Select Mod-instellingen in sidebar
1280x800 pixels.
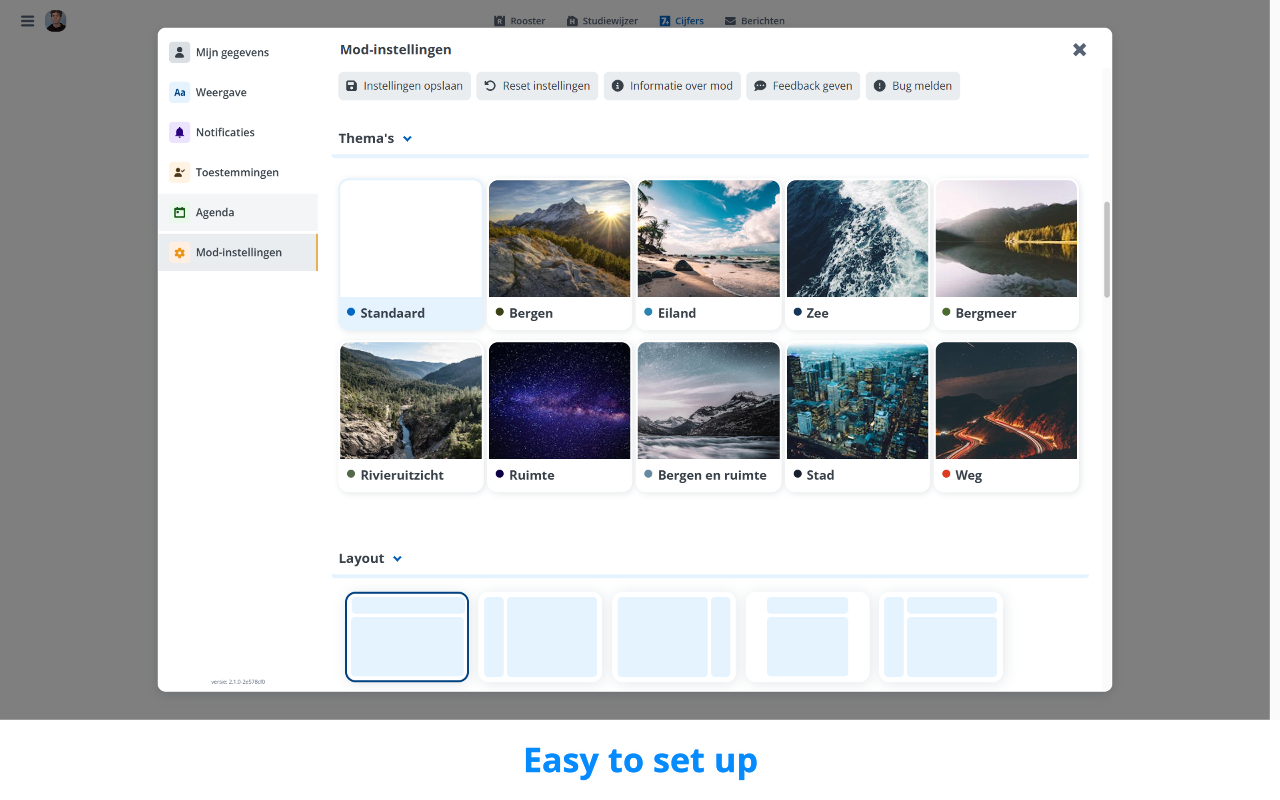[238, 252]
